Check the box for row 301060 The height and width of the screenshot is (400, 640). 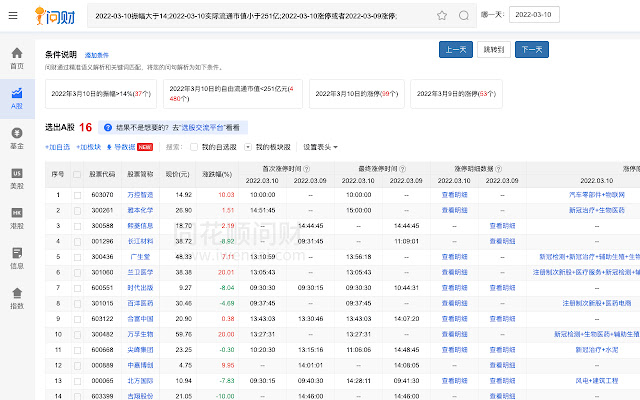click(x=77, y=273)
